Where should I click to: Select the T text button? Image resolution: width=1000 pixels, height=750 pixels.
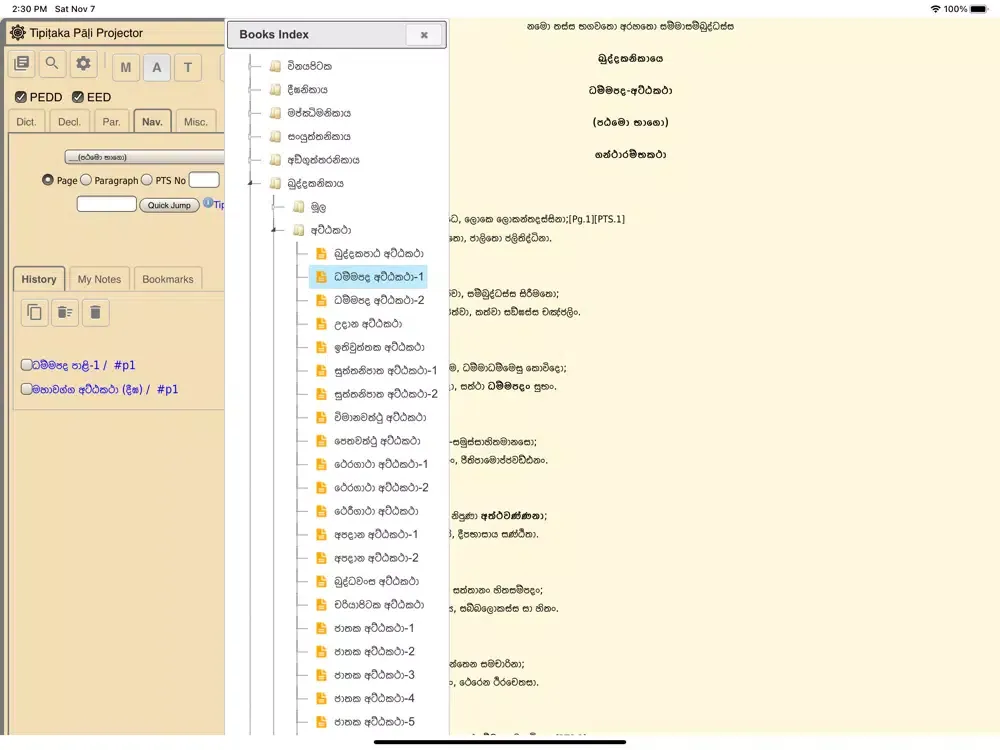(x=188, y=68)
